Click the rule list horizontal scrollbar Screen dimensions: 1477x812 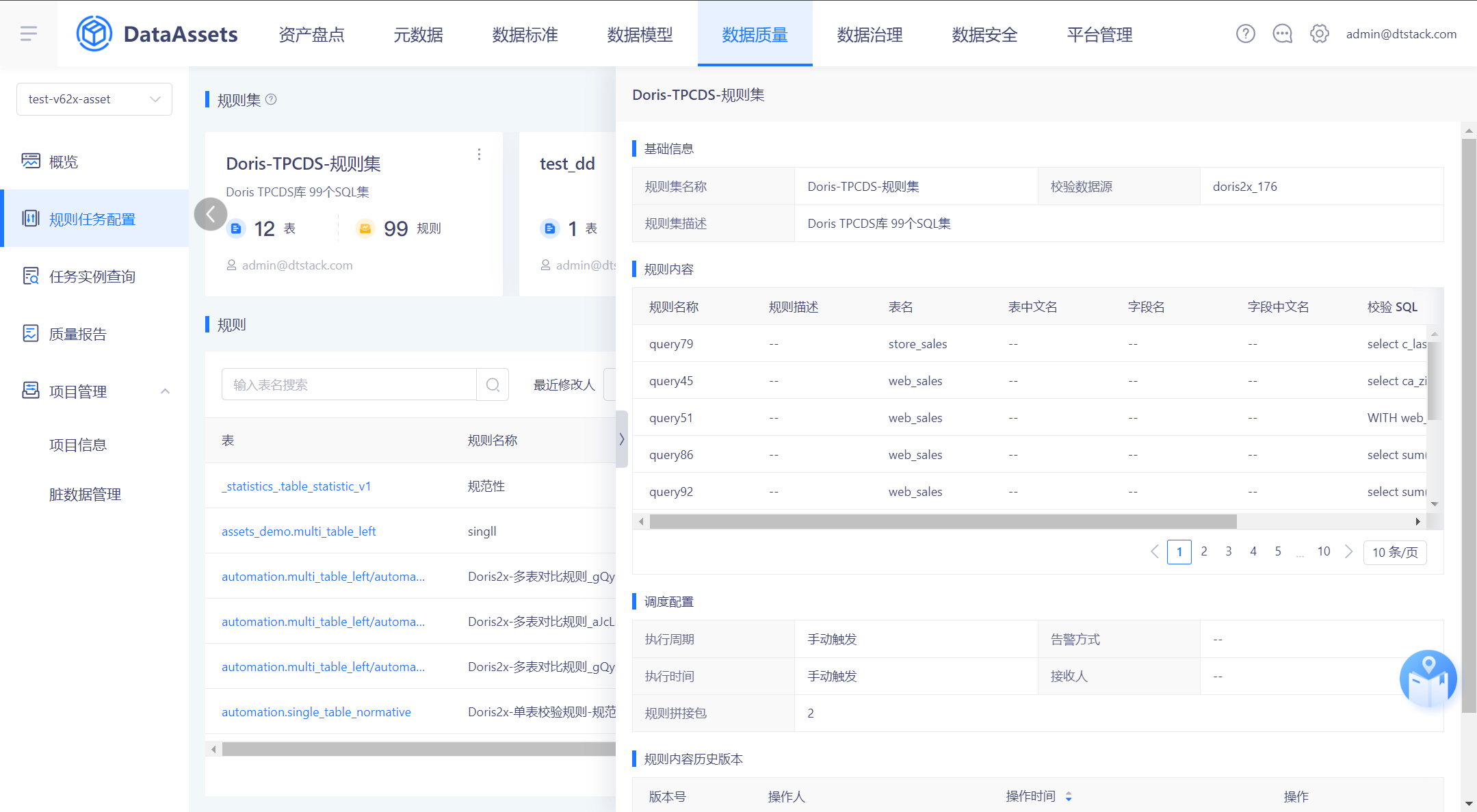coord(419,749)
